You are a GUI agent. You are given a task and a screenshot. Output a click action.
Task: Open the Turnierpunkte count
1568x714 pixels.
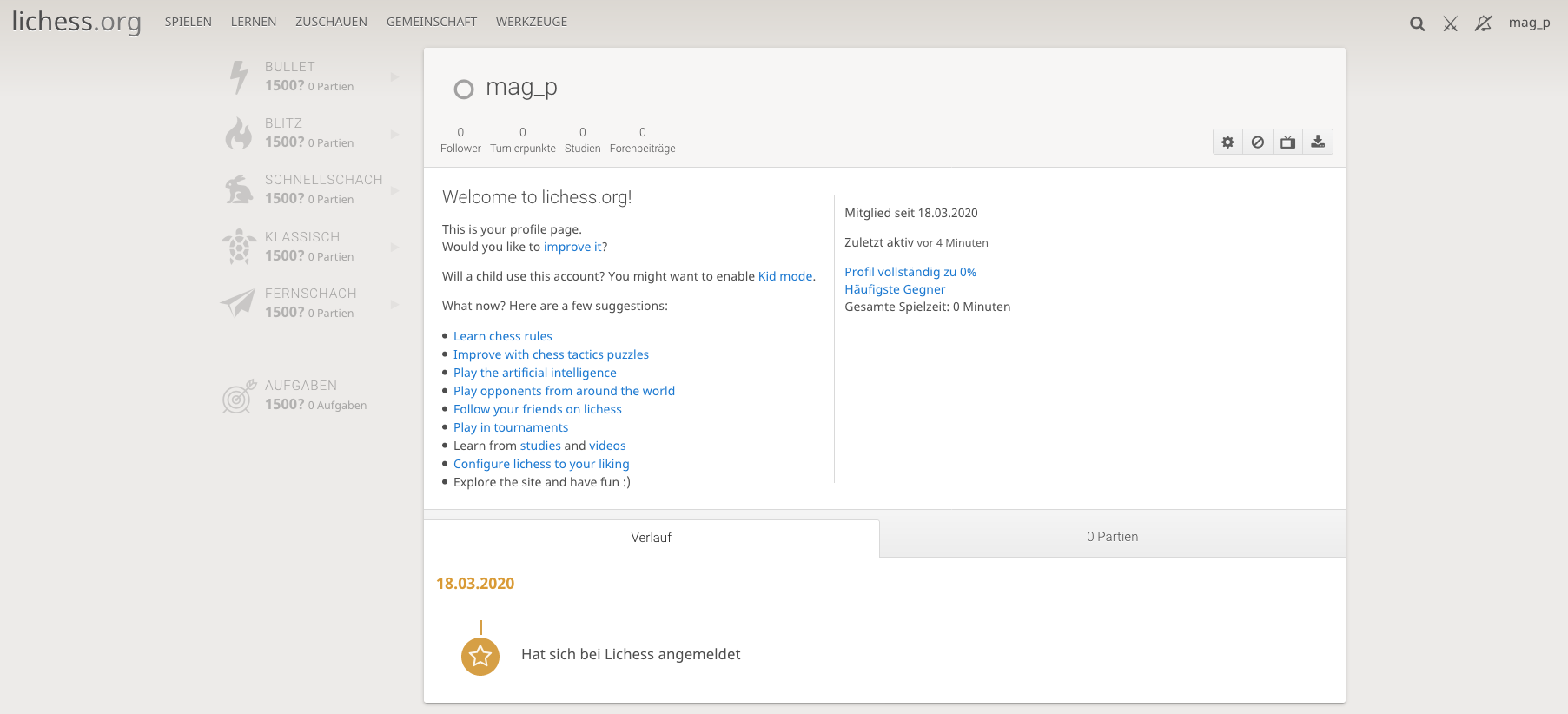coord(523,140)
